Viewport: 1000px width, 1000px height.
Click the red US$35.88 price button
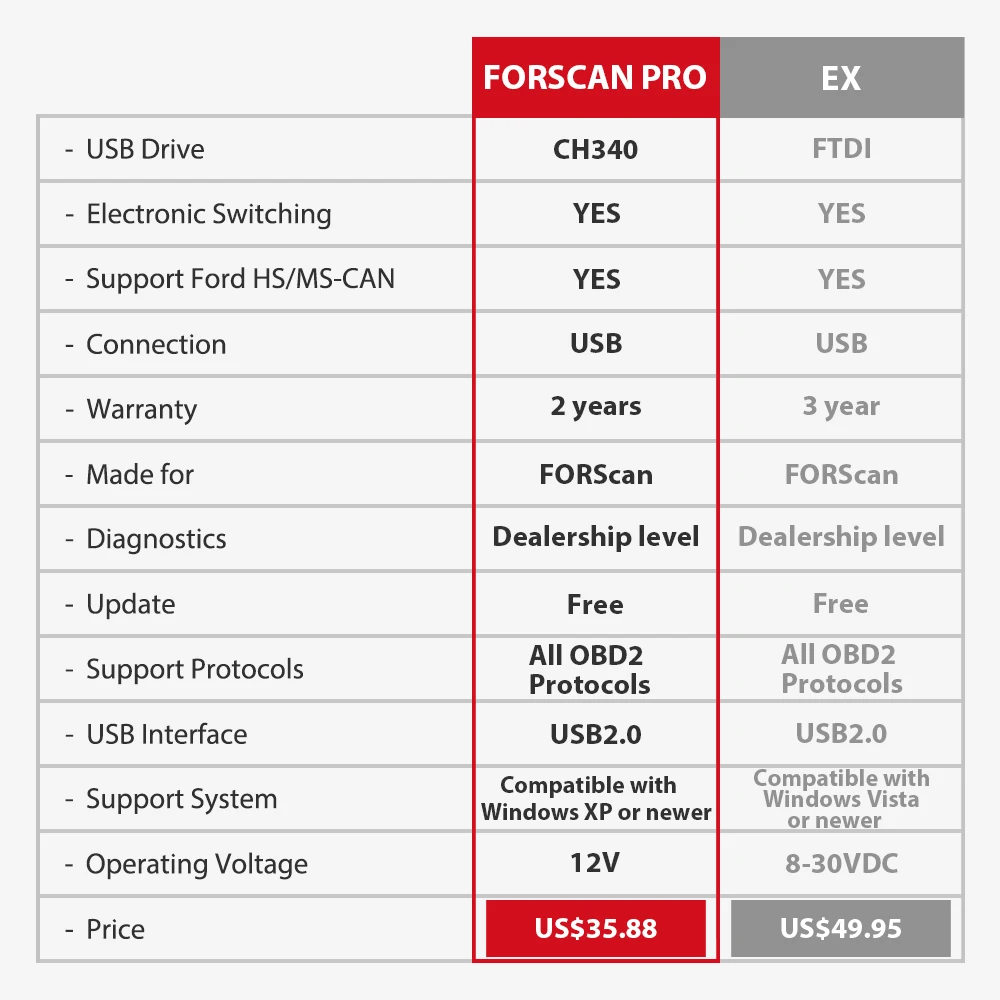coord(596,928)
